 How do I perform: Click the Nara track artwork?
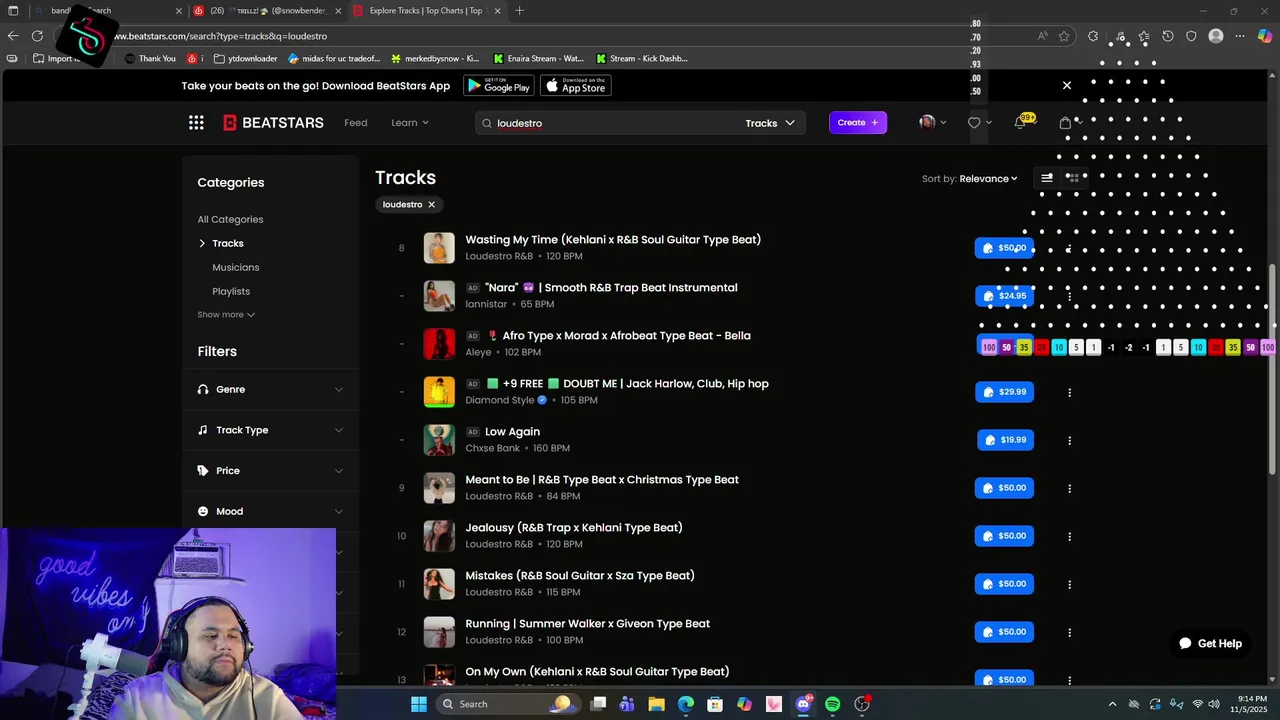pos(439,296)
